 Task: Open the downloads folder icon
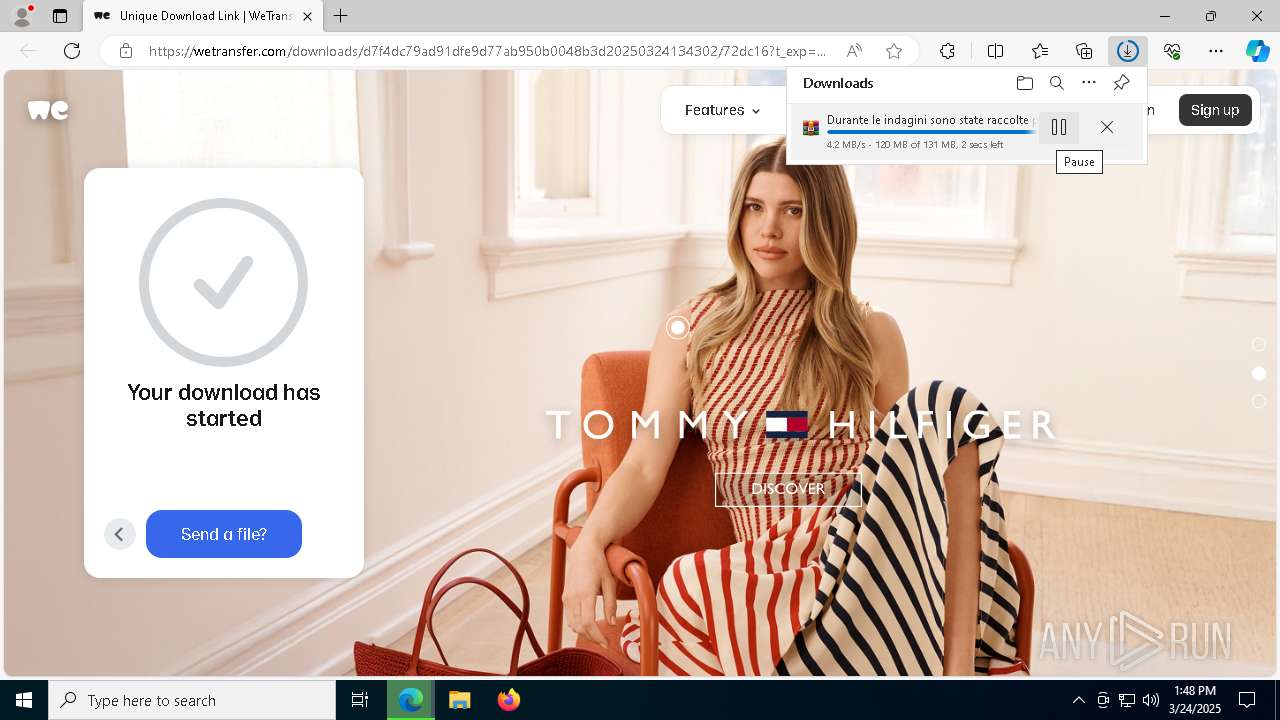tap(1024, 83)
